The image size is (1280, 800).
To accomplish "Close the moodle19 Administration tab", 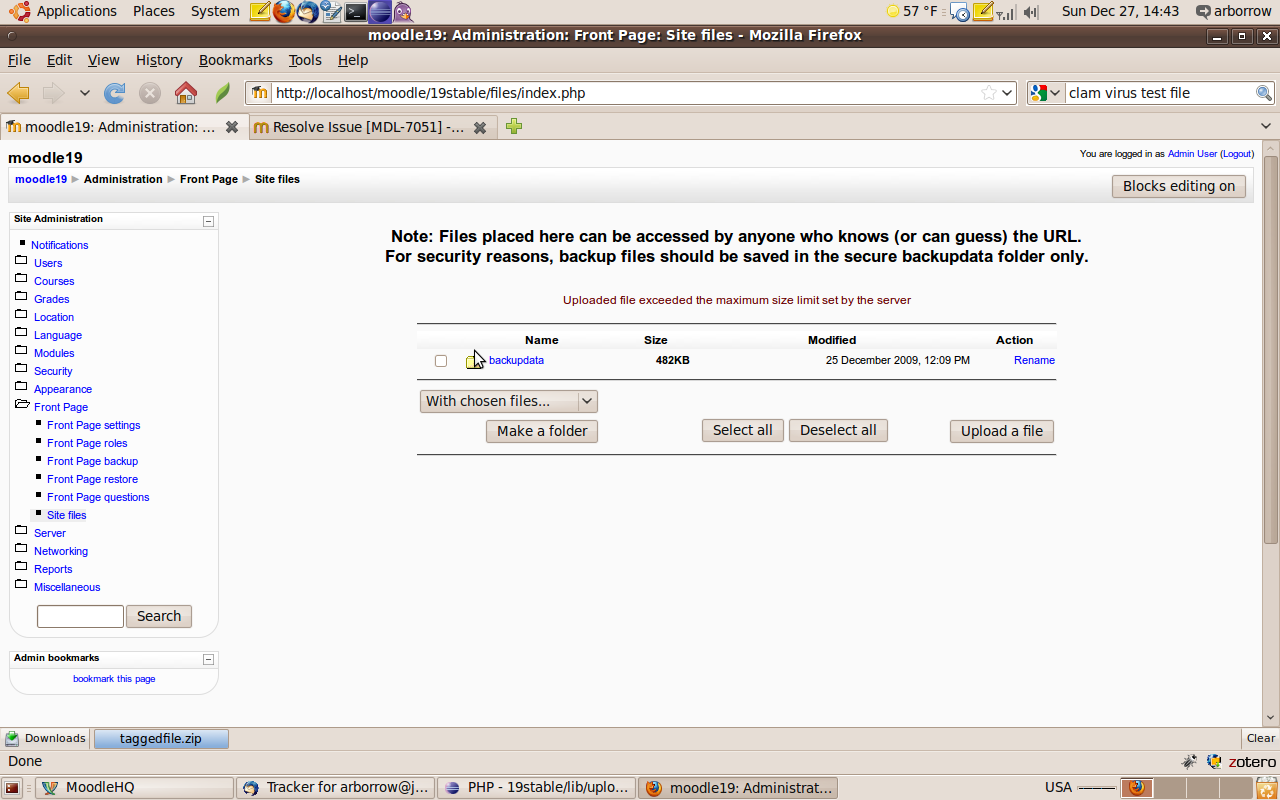I will tap(232, 127).
